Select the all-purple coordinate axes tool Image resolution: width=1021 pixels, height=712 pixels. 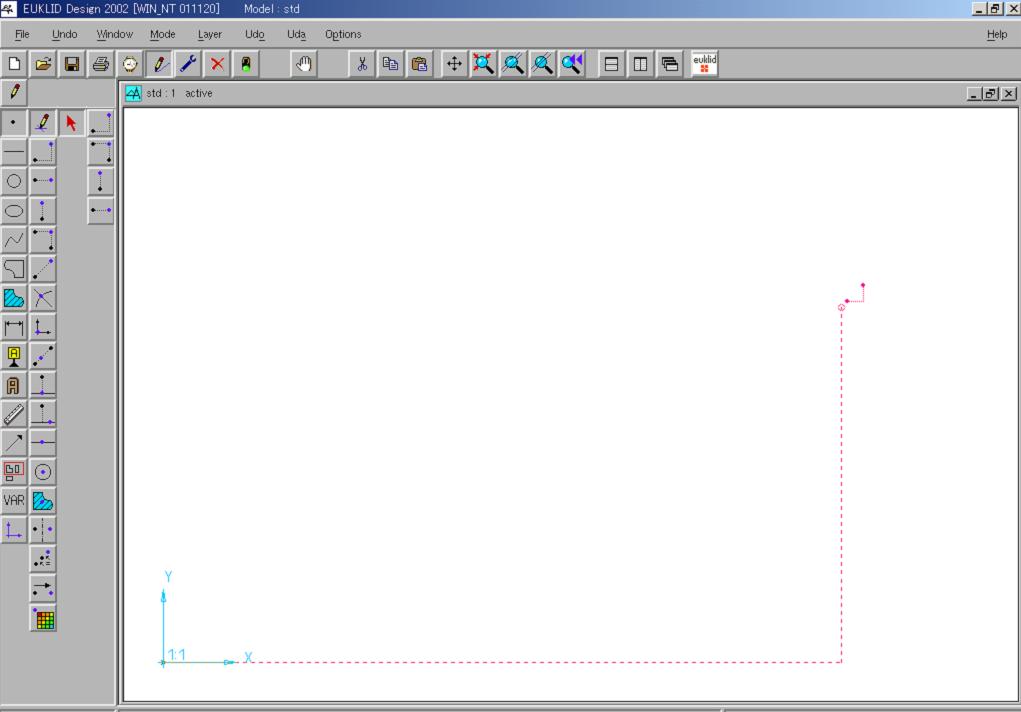[14, 530]
